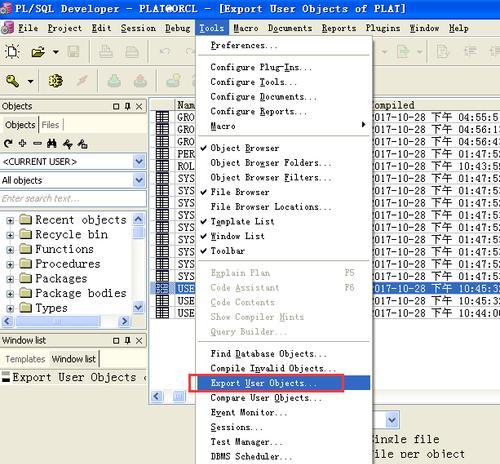Click the pin icon of Objects panel
The height and width of the screenshot is (464, 500).
127,106
